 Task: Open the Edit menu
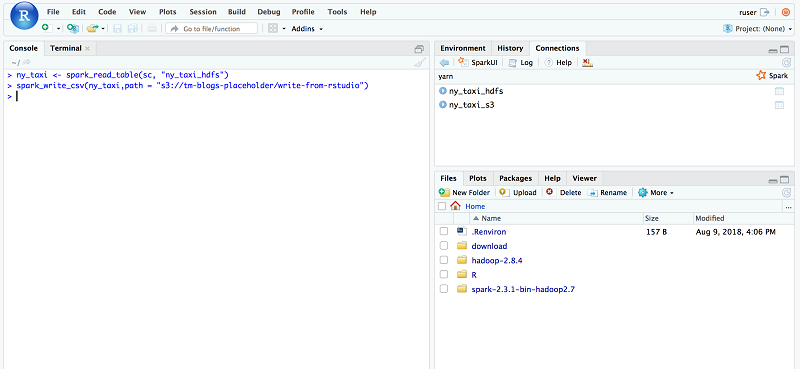click(79, 12)
